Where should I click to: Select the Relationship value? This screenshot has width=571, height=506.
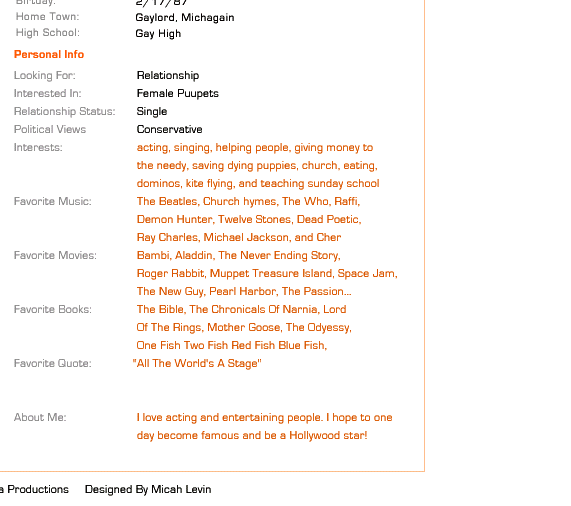(168, 75)
